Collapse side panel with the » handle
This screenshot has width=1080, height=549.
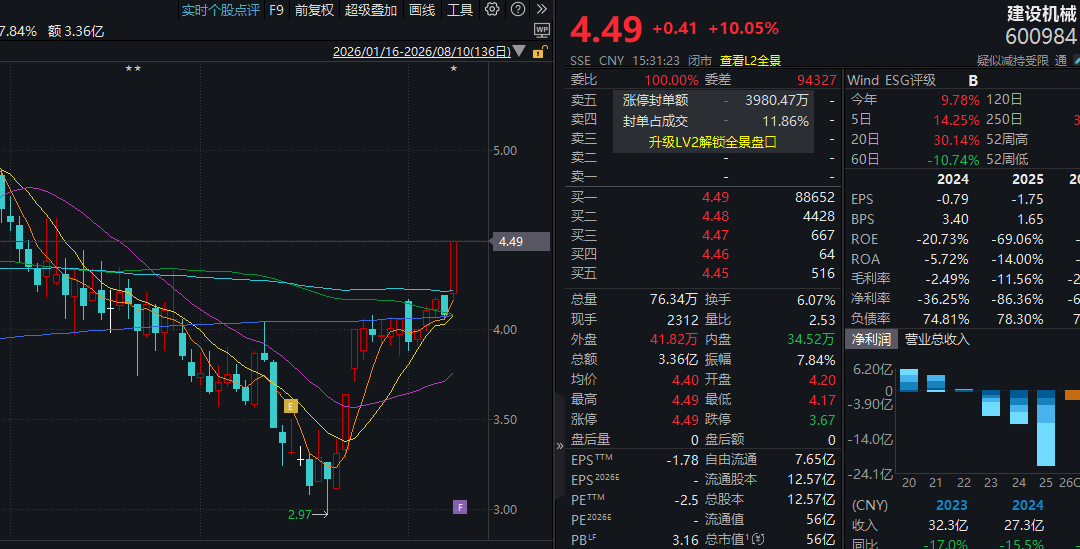pos(559,446)
